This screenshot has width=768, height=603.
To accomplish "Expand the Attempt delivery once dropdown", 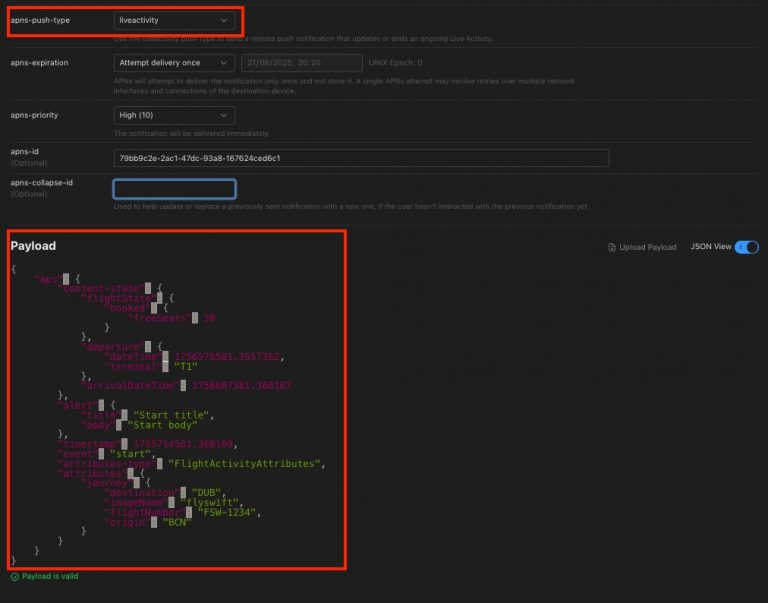I will (x=174, y=62).
